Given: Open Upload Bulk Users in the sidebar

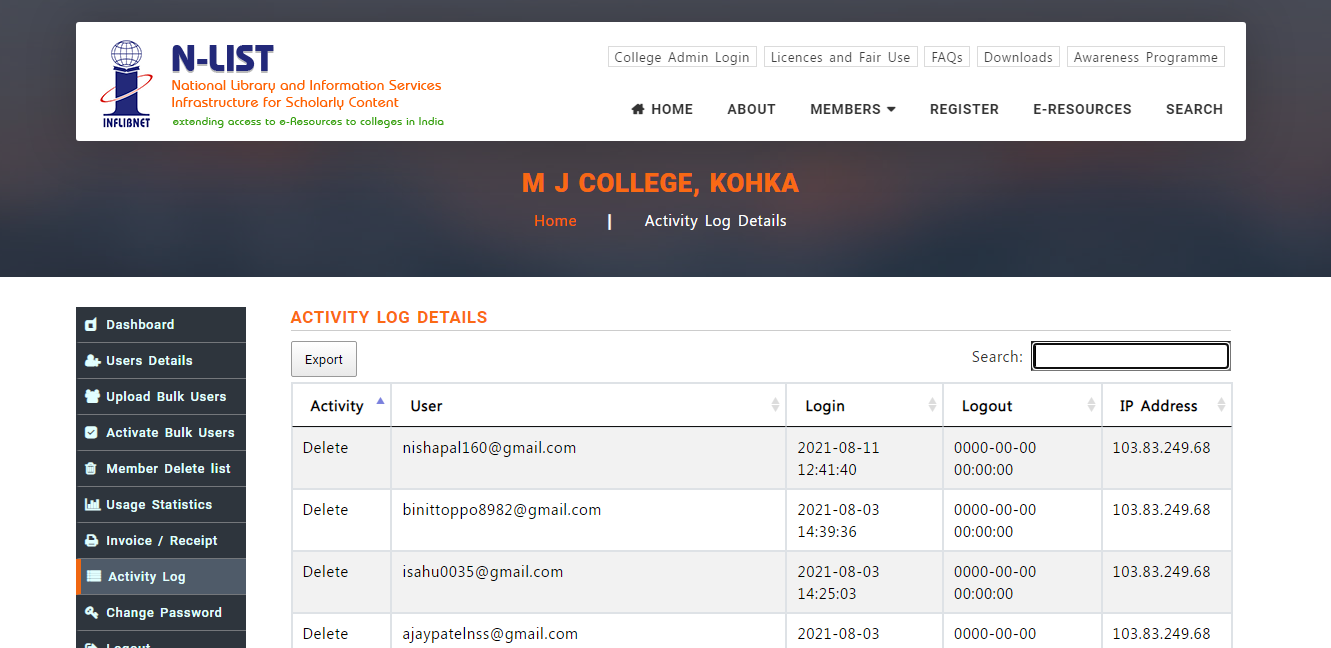Looking at the screenshot, I should click(x=161, y=397).
